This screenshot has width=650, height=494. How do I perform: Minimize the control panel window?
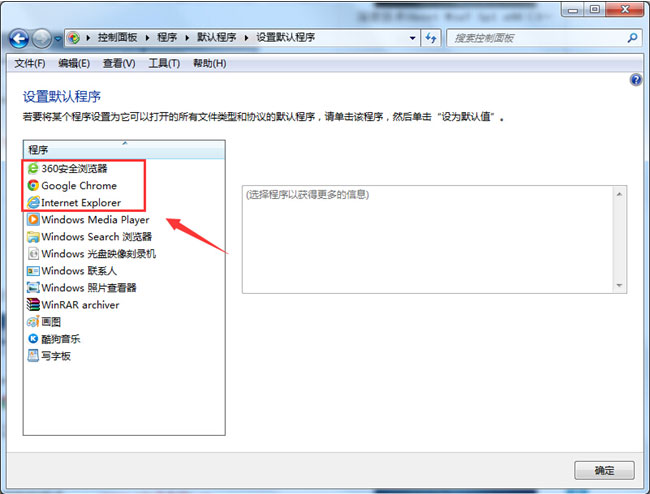tap(572, 9)
